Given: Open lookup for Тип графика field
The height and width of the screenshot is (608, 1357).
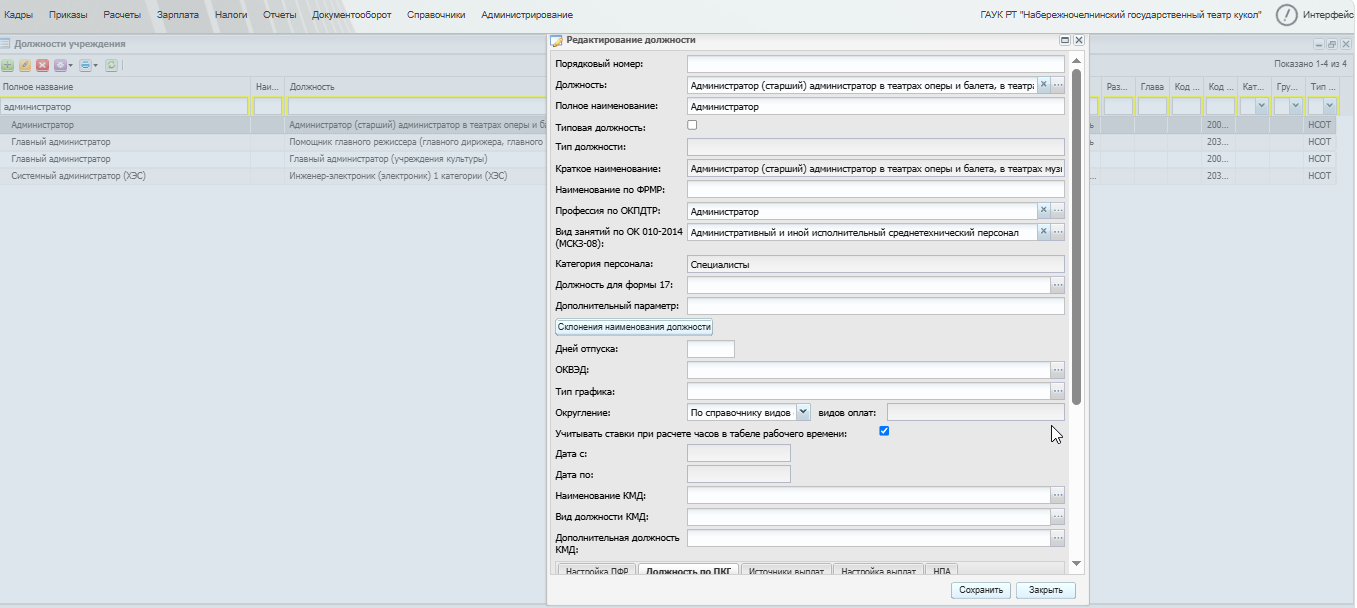Looking at the screenshot, I should pos(1058,391).
